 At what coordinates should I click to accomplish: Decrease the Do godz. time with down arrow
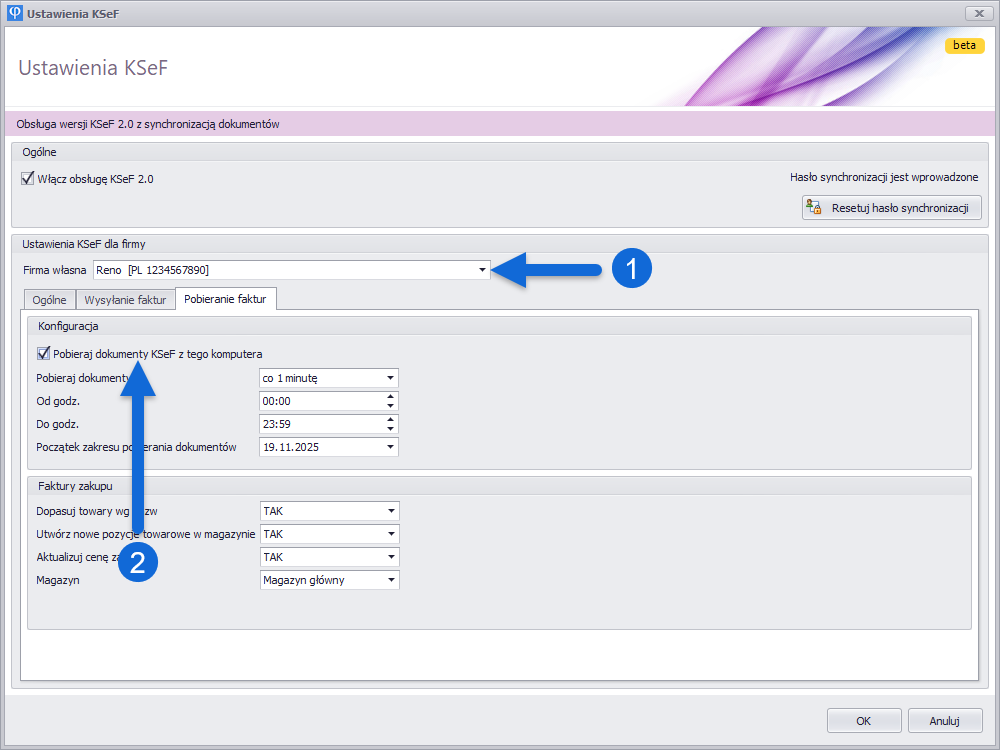[390, 429]
